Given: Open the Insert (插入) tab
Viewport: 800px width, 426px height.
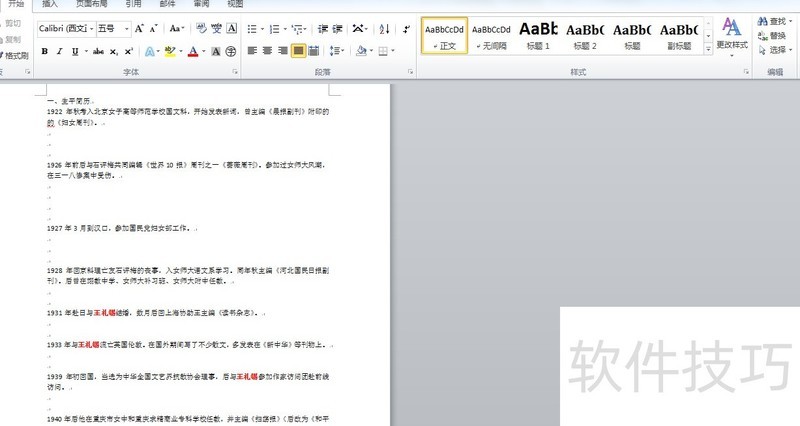Looking at the screenshot, I should point(49,4).
